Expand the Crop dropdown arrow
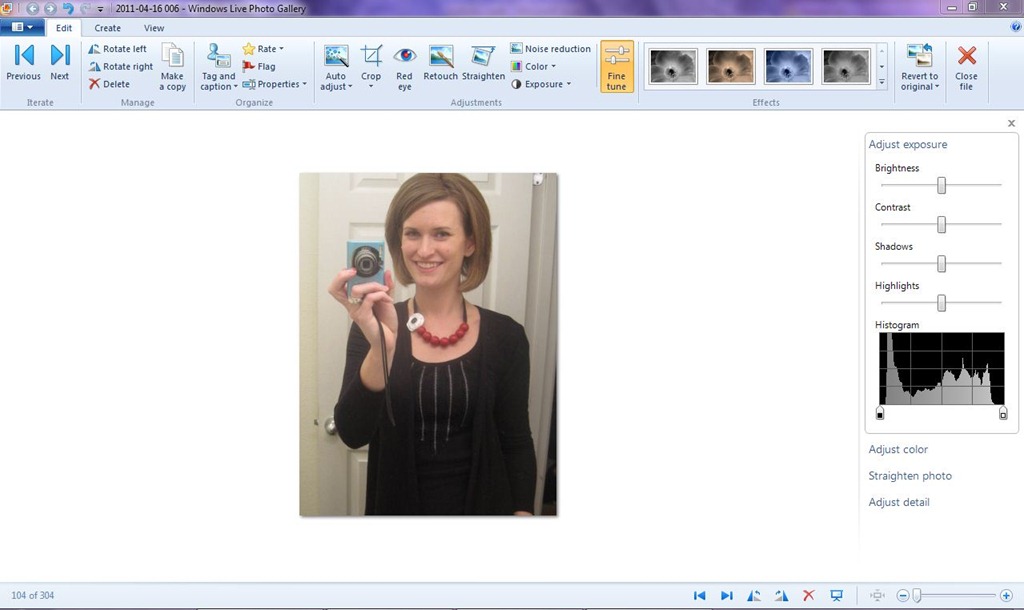This screenshot has height=610, width=1024. tap(371, 87)
